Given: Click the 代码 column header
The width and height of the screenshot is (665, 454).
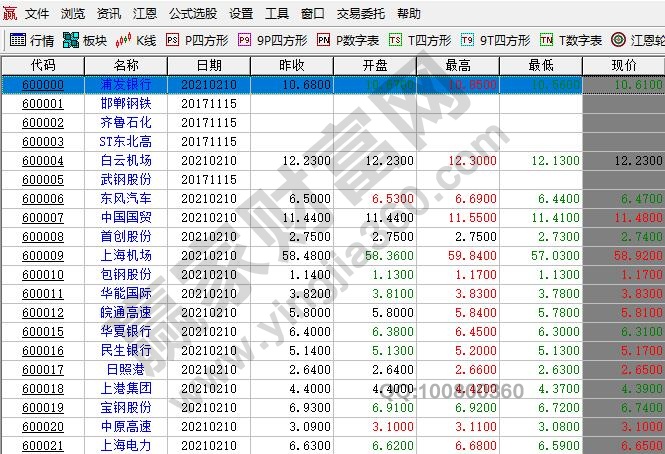Looking at the screenshot, I should pos(43,65).
